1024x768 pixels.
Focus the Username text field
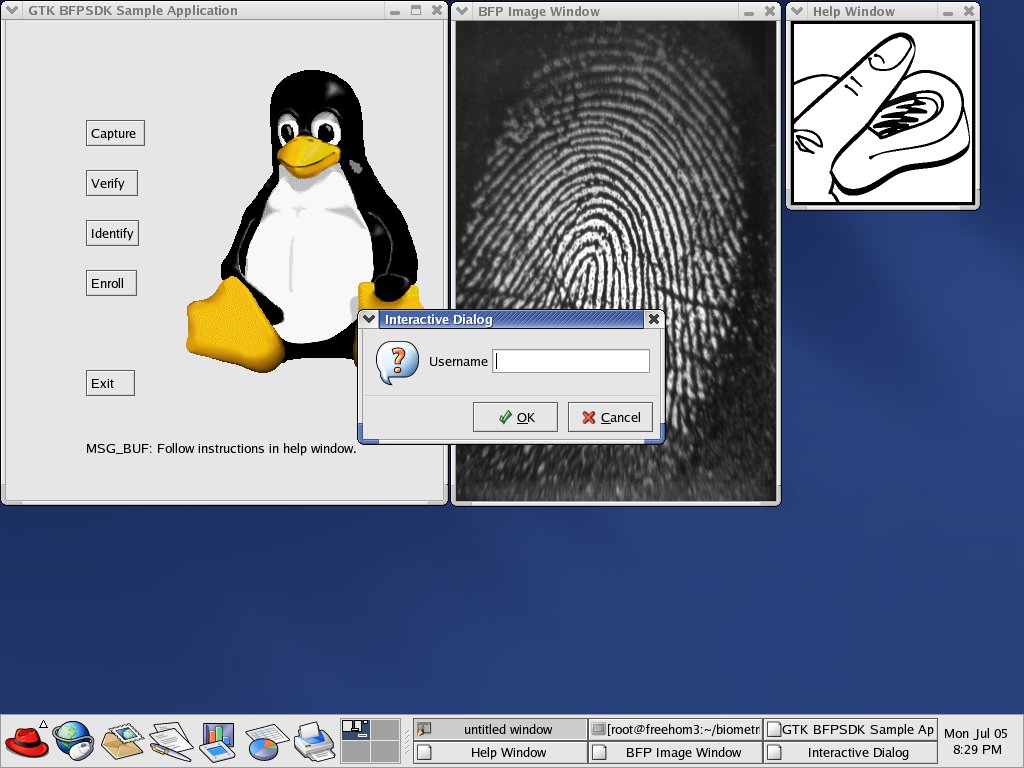click(x=571, y=361)
